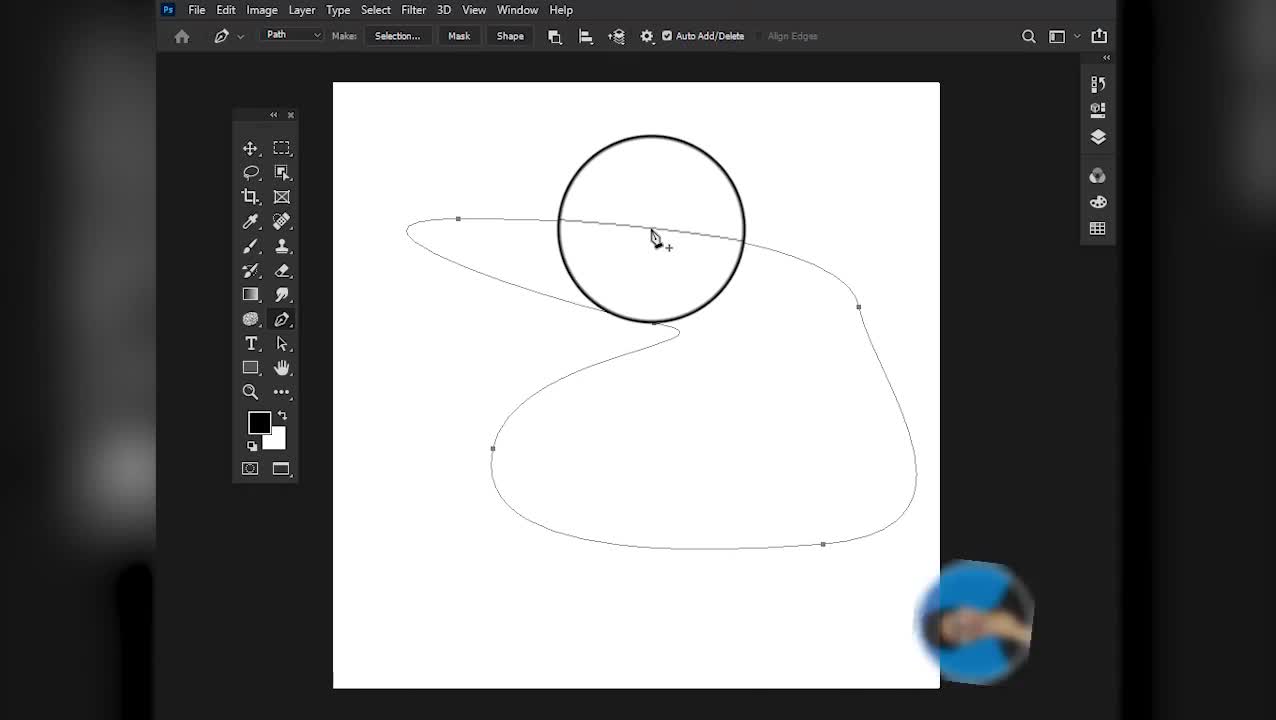Open the Filter menu
1276x720 pixels.
[413, 10]
